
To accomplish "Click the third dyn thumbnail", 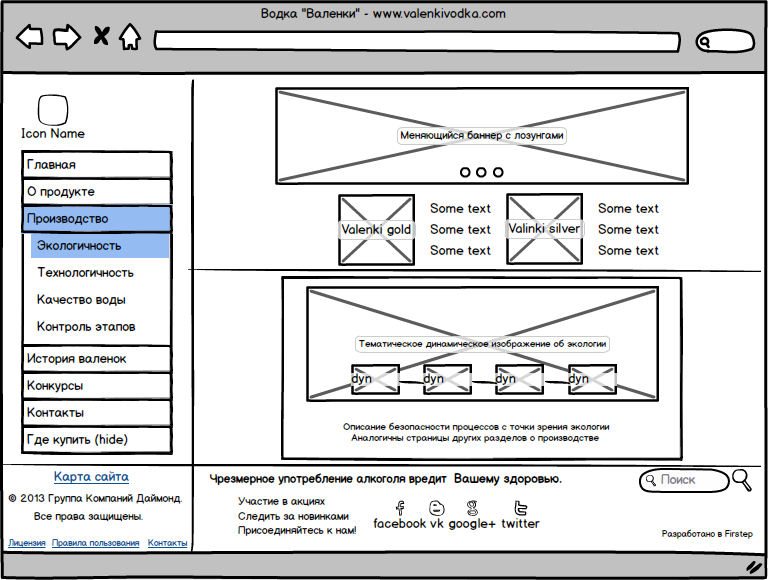I will [520, 379].
